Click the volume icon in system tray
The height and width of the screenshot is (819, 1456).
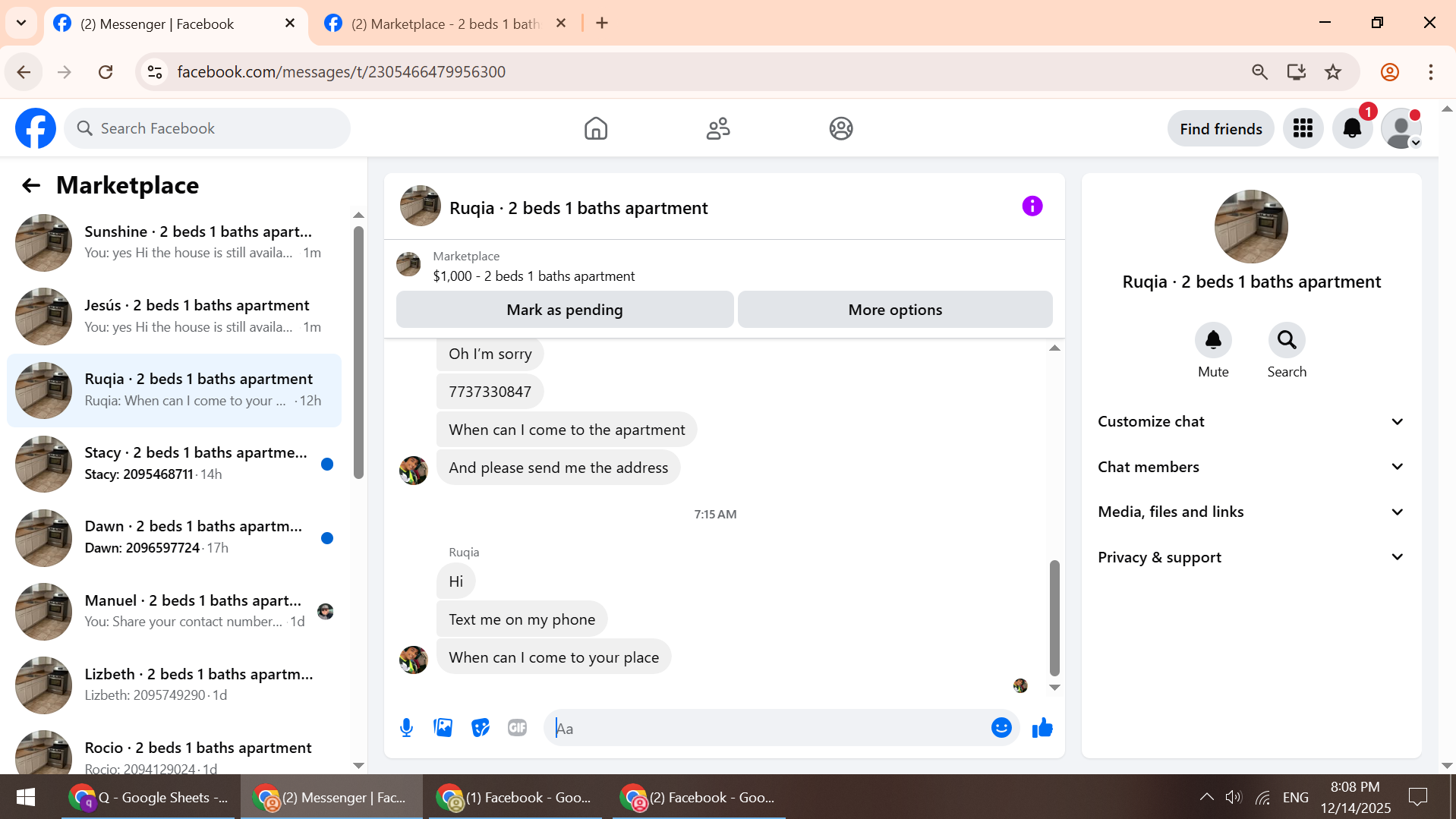pos(1233,797)
